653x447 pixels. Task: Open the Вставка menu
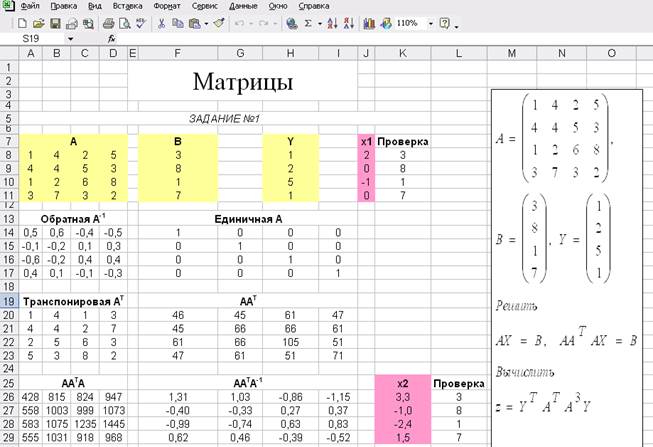click(x=127, y=6)
